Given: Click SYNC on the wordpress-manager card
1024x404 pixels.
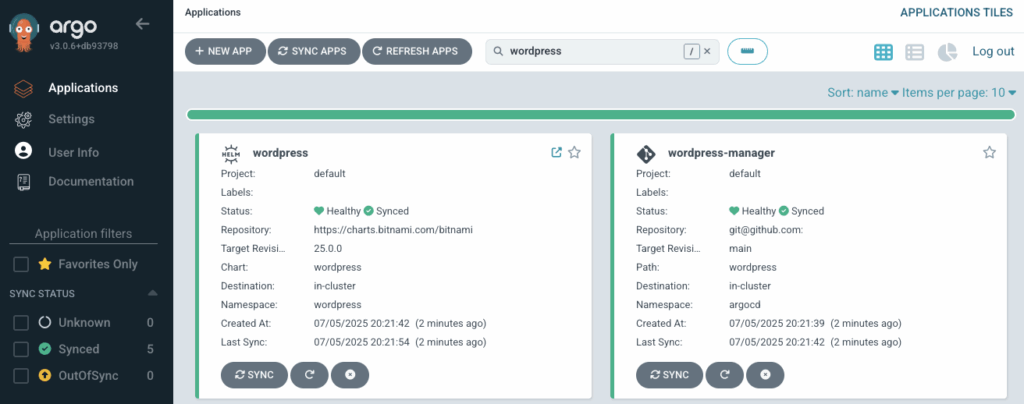Looking at the screenshot, I should tap(669, 375).
